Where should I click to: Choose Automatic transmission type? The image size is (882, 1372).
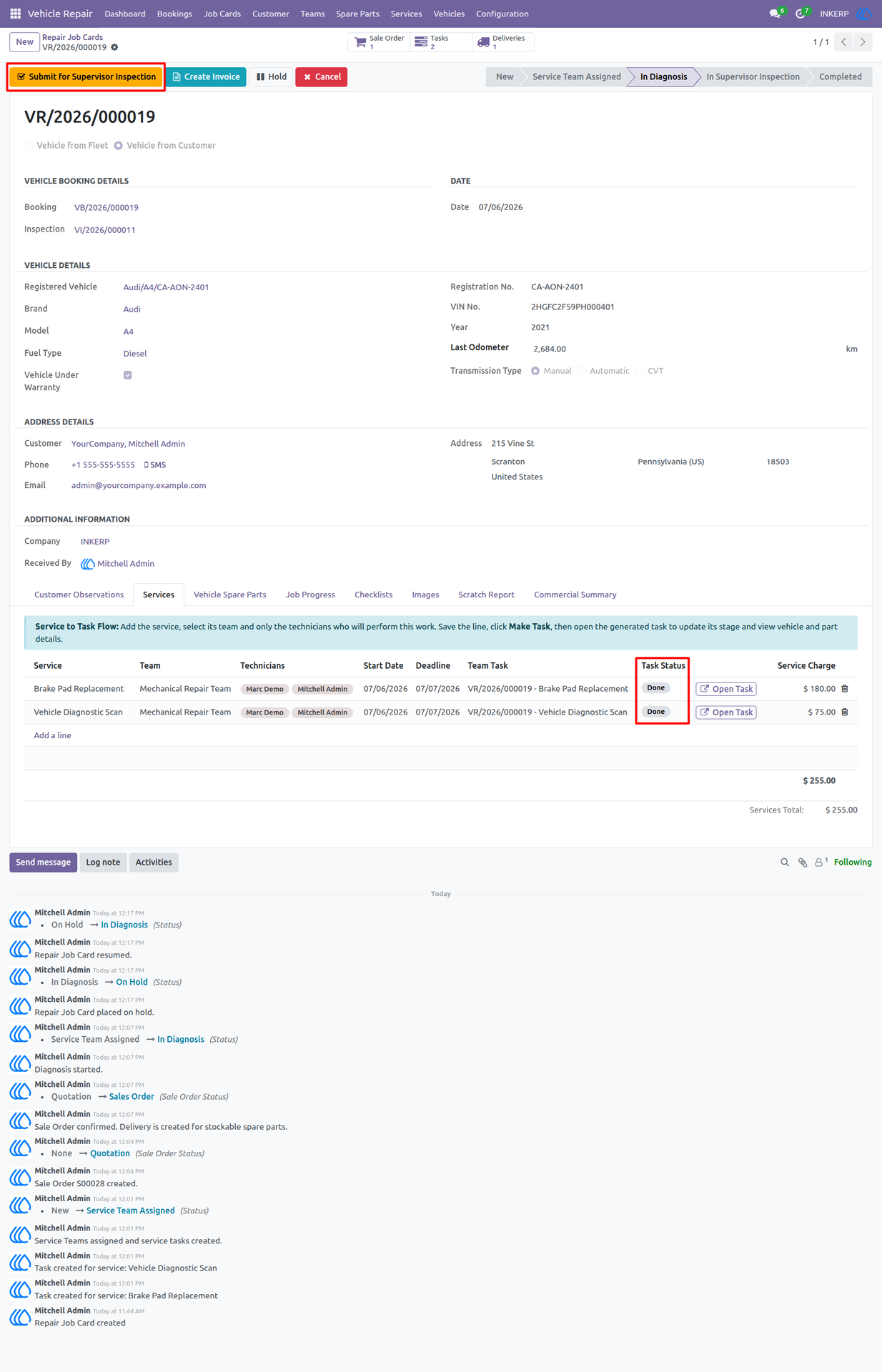(582, 371)
